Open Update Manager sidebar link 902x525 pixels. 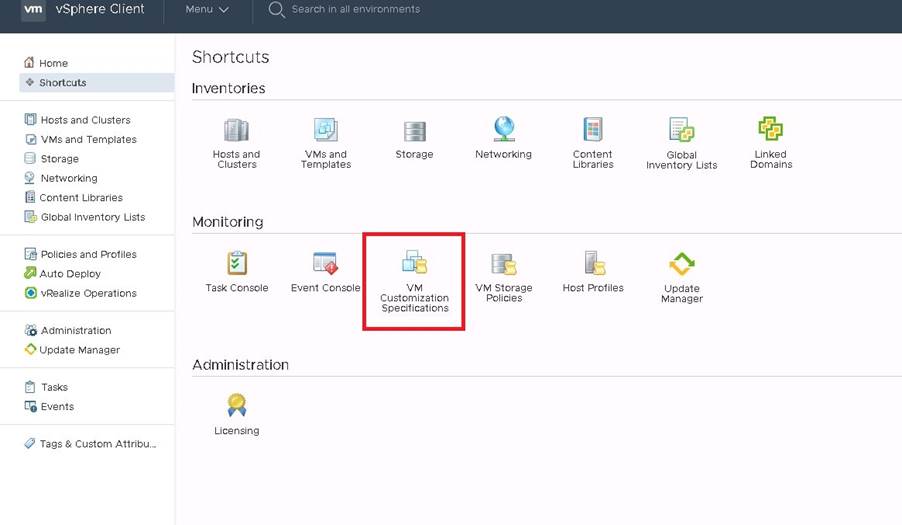pos(79,350)
